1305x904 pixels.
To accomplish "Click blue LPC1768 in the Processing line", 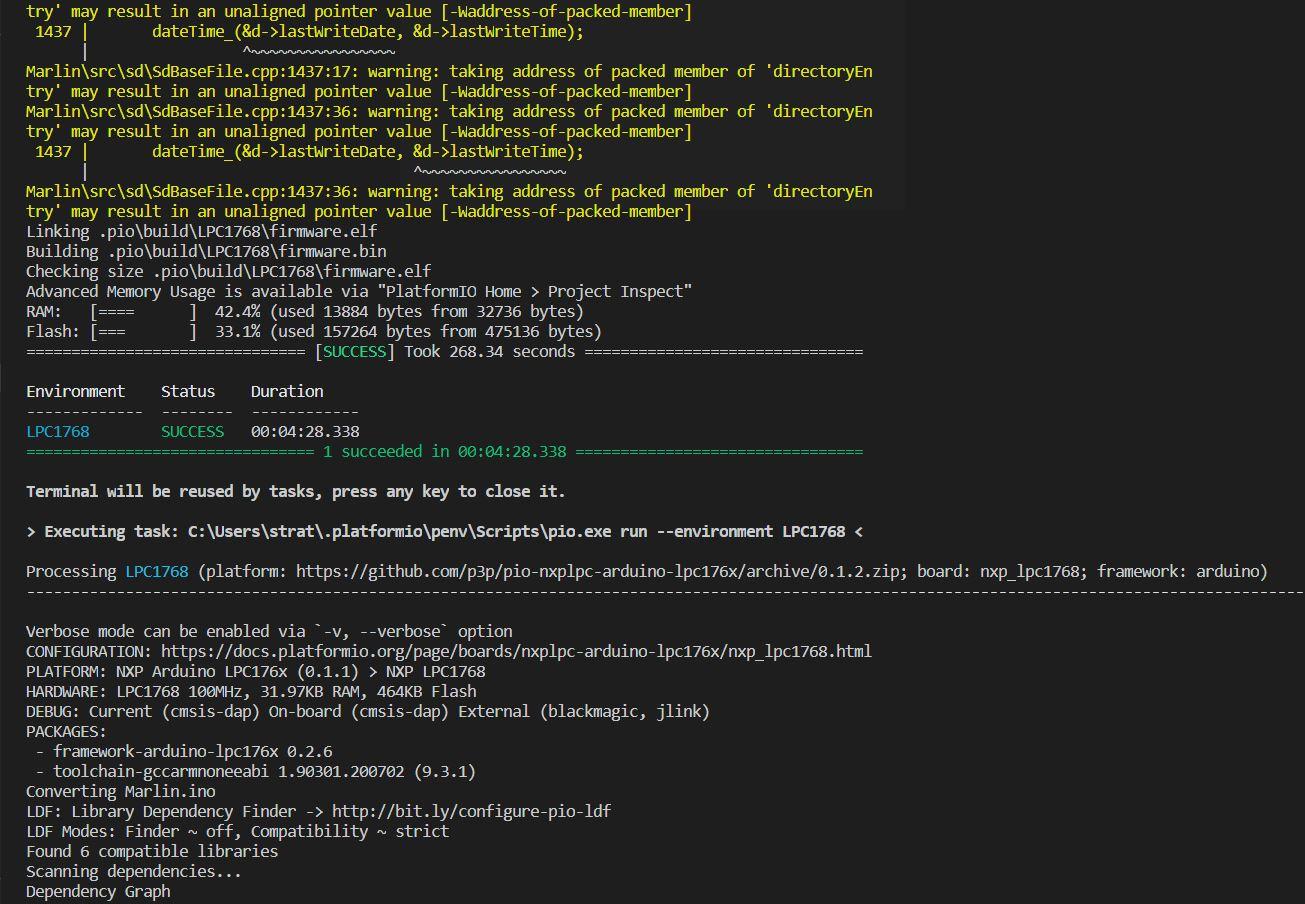I will click(156, 571).
